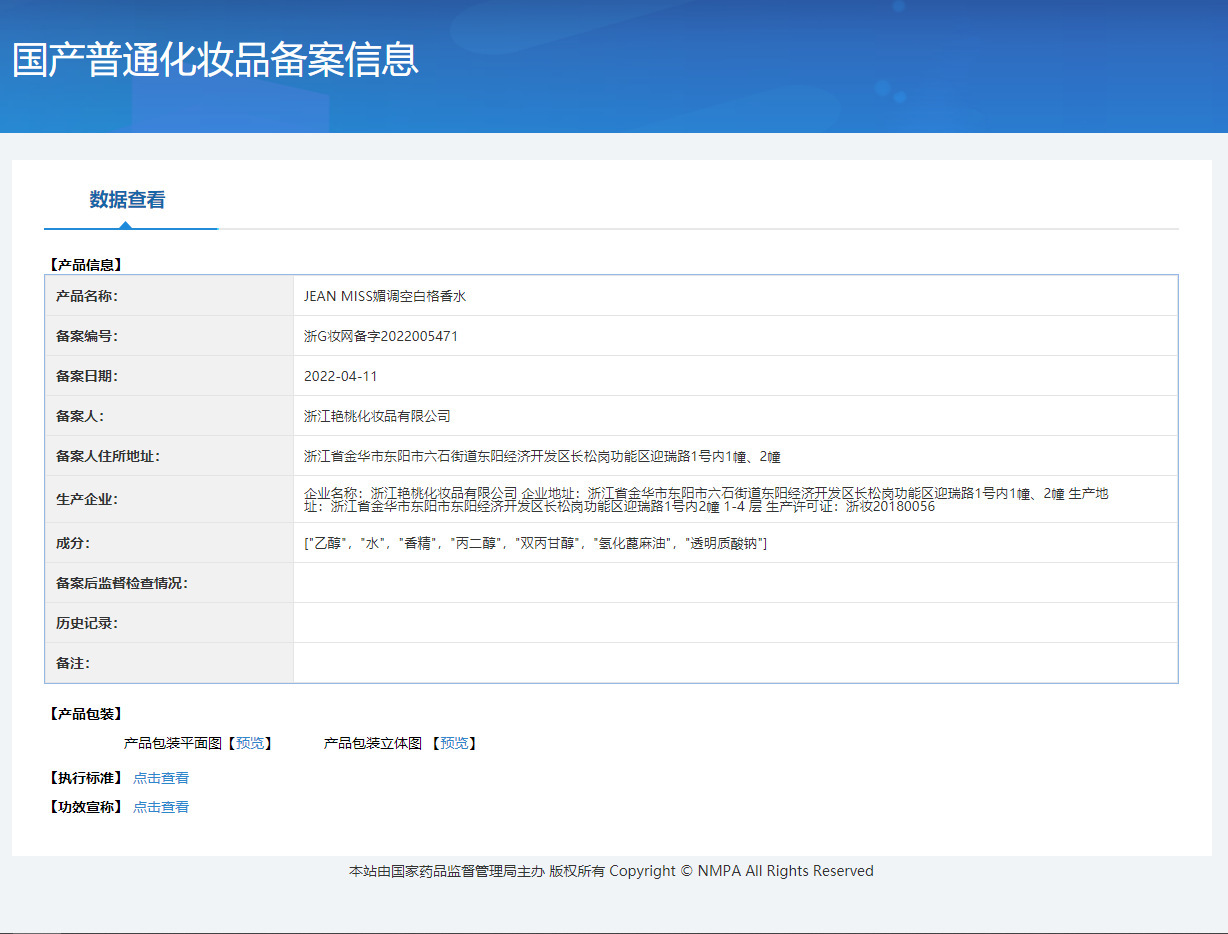Image resolution: width=1228 pixels, height=934 pixels.
Task: Click the 备注 row label
Action: 74,663
